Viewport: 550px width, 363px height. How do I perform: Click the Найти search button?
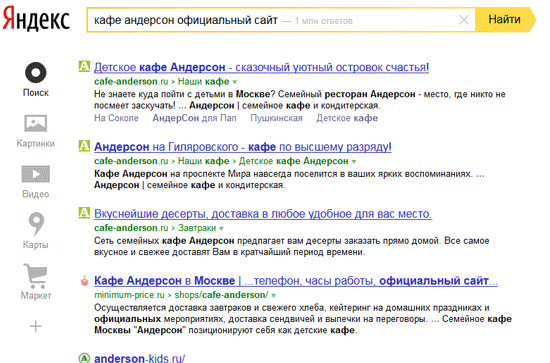click(505, 20)
